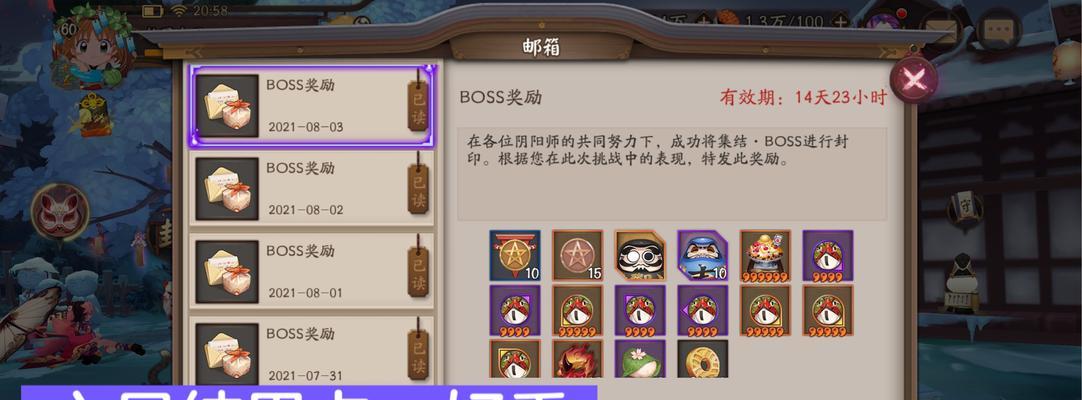The width and height of the screenshot is (1082, 400).
Task: Open BOSS奖励 mail dated 2021-08-02
Action: [312, 188]
